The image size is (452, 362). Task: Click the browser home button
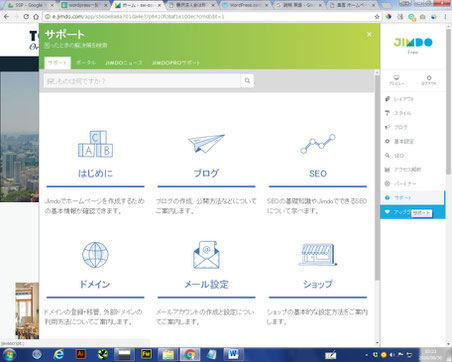point(36,16)
